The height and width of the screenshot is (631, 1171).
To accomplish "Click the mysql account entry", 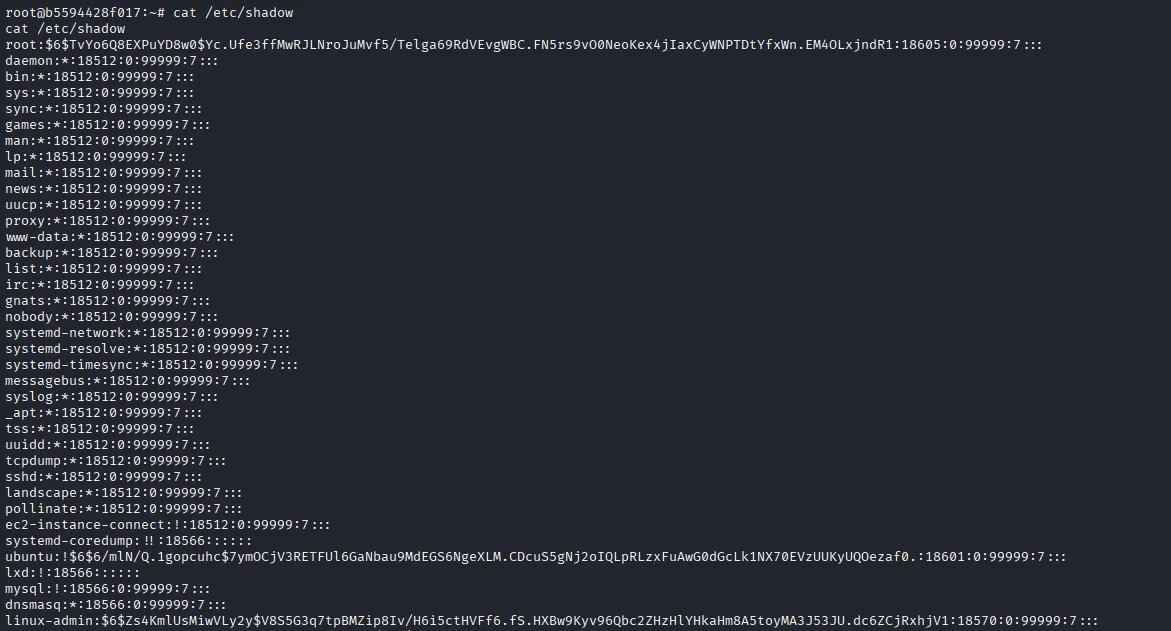I will point(107,589).
